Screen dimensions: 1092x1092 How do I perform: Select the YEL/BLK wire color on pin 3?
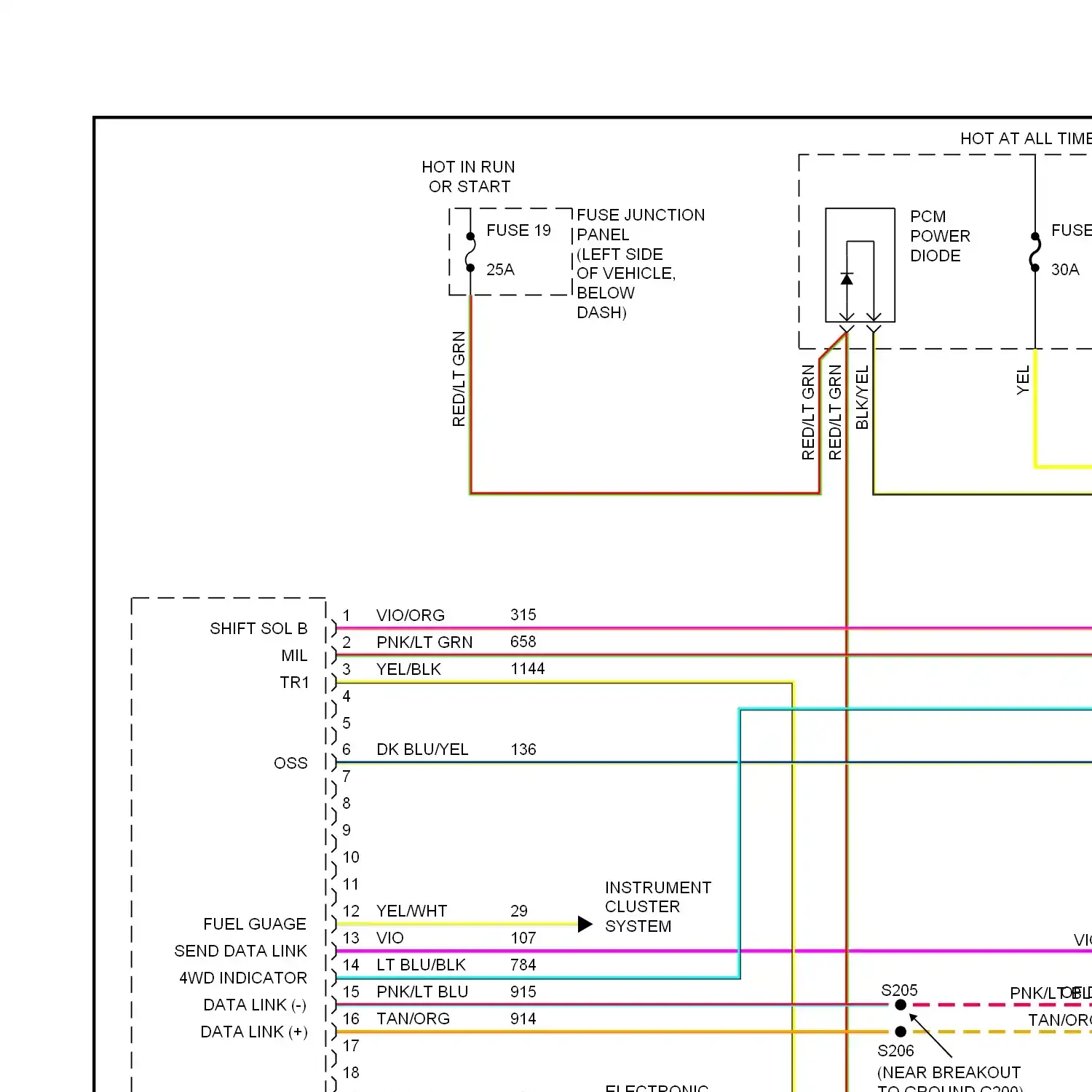pos(408,669)
